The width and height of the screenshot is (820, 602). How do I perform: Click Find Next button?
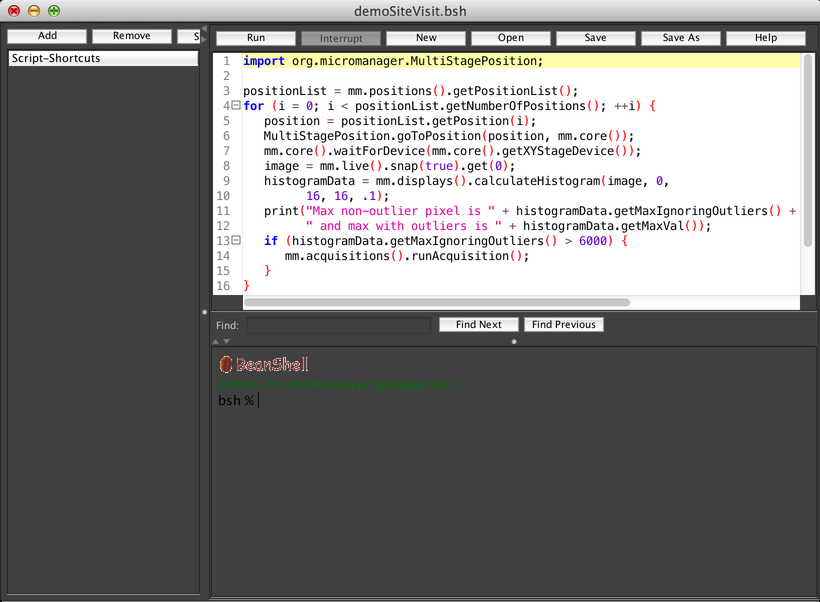click(x=479, y=324)
